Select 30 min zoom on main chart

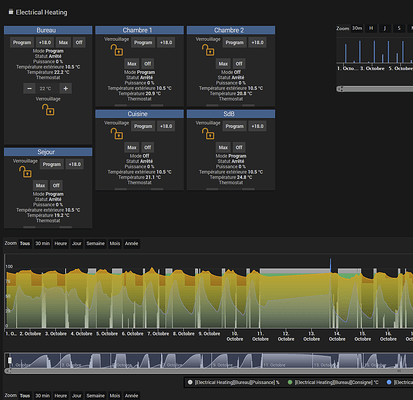[x=43, y=243]
